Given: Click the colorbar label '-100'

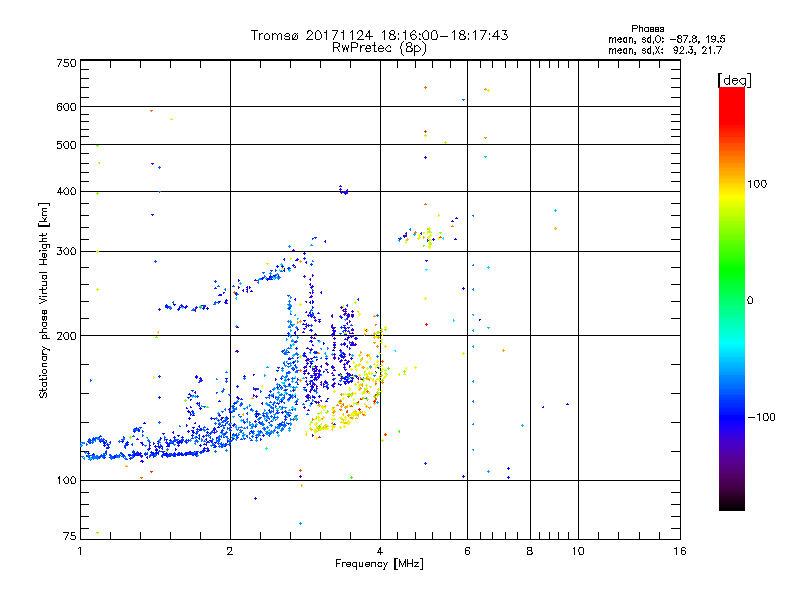Looking at the screenshot, I should coord(761,417).
